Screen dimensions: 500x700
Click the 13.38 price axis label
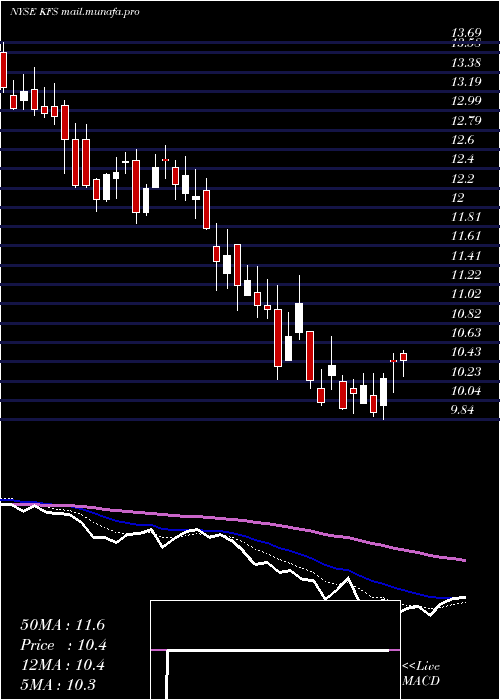point(466,63)
